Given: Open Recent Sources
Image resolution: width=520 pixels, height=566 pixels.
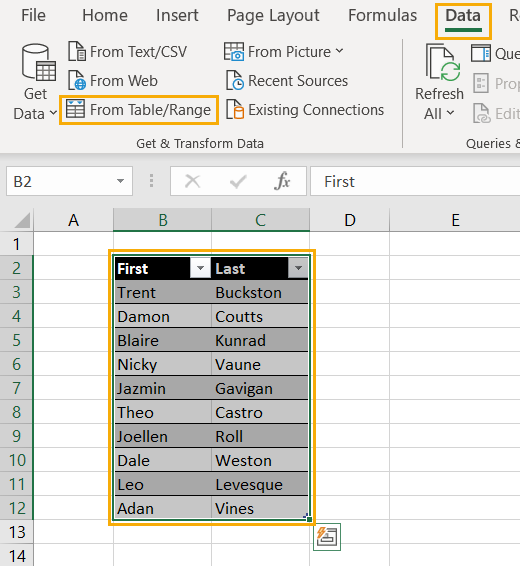Looking at the screenshot, I should (x=287, y=80).
